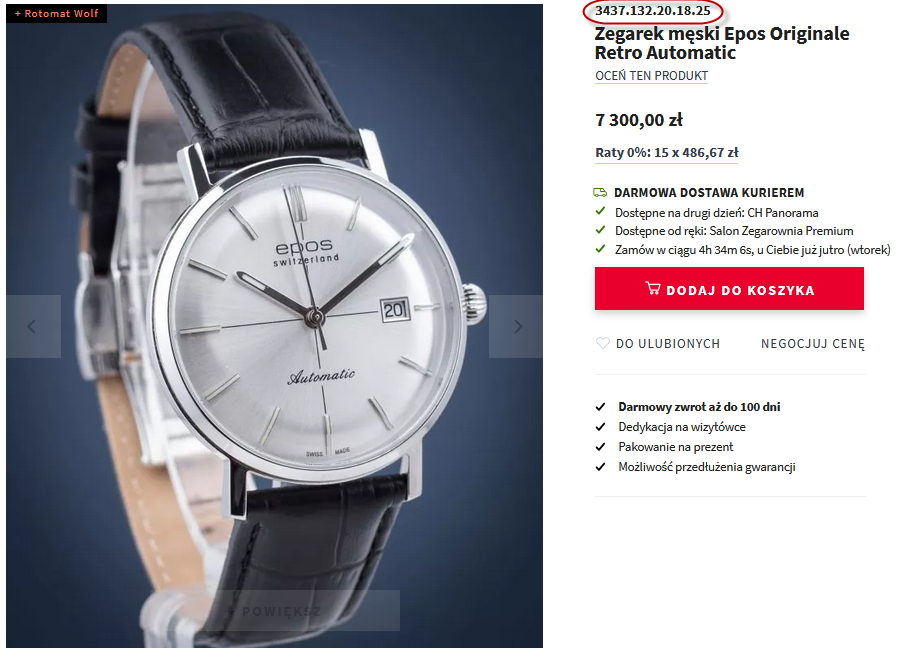Click checkmark beside Darmowy zwrot aż do 100 dni
Screen dimensions: 904x662
coord(600,407)
